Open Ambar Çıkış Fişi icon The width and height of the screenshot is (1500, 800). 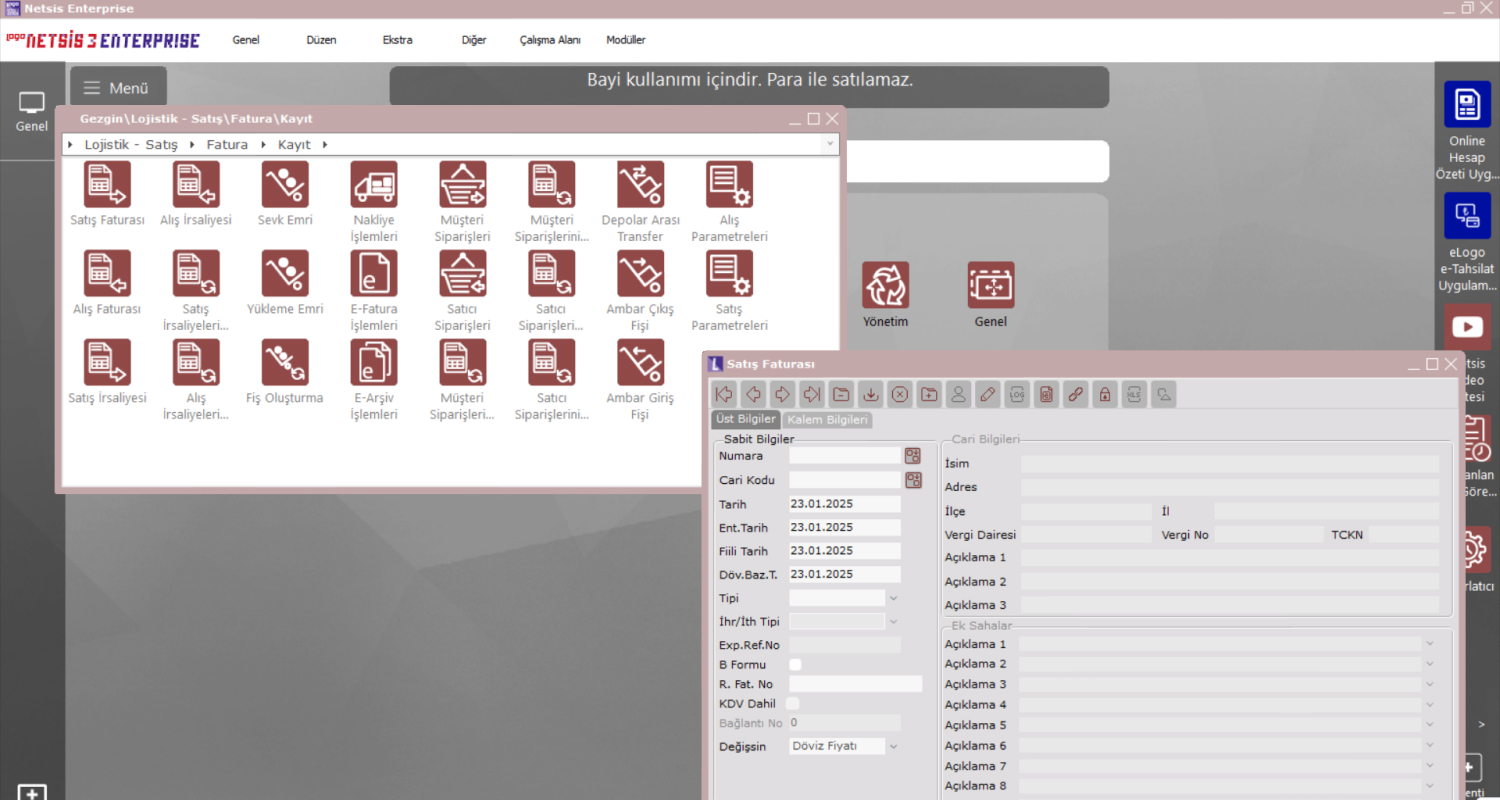pyautogui.click(x=640, y=273)
